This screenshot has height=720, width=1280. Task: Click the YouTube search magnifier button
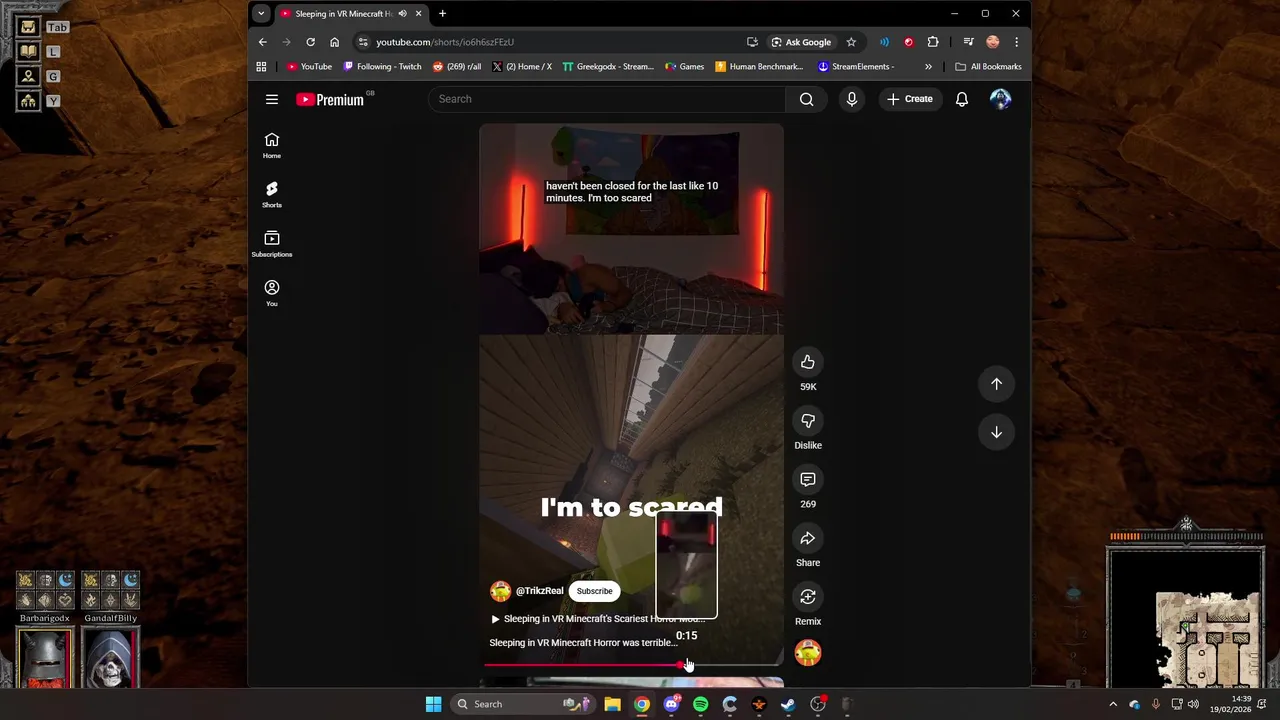coord(806,99)
